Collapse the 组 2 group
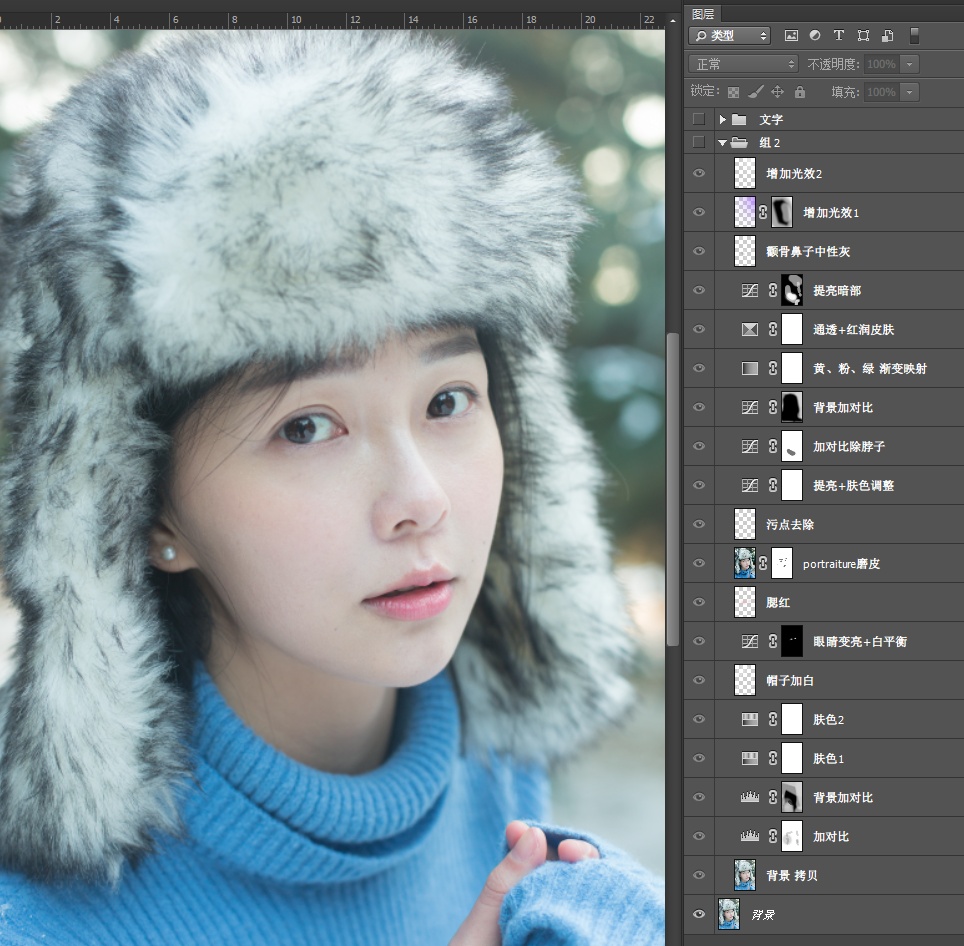Viewport: 964px width, 946px height. pyautogui.click(x=722, y=143)
